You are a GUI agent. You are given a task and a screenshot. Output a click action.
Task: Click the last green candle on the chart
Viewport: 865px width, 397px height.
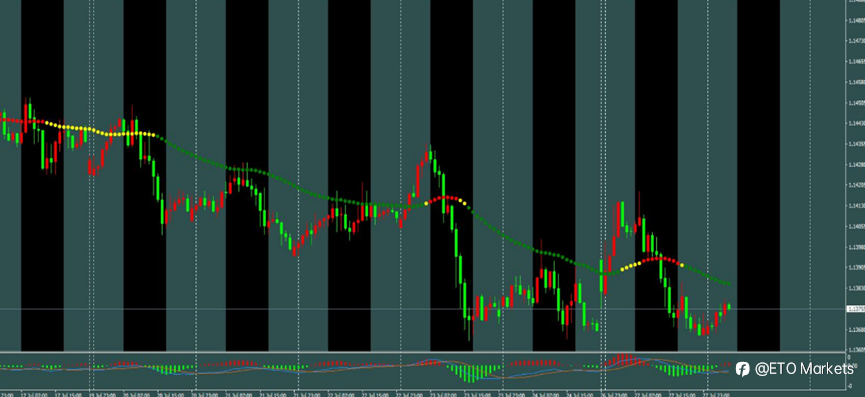click(x=729, y=307)
